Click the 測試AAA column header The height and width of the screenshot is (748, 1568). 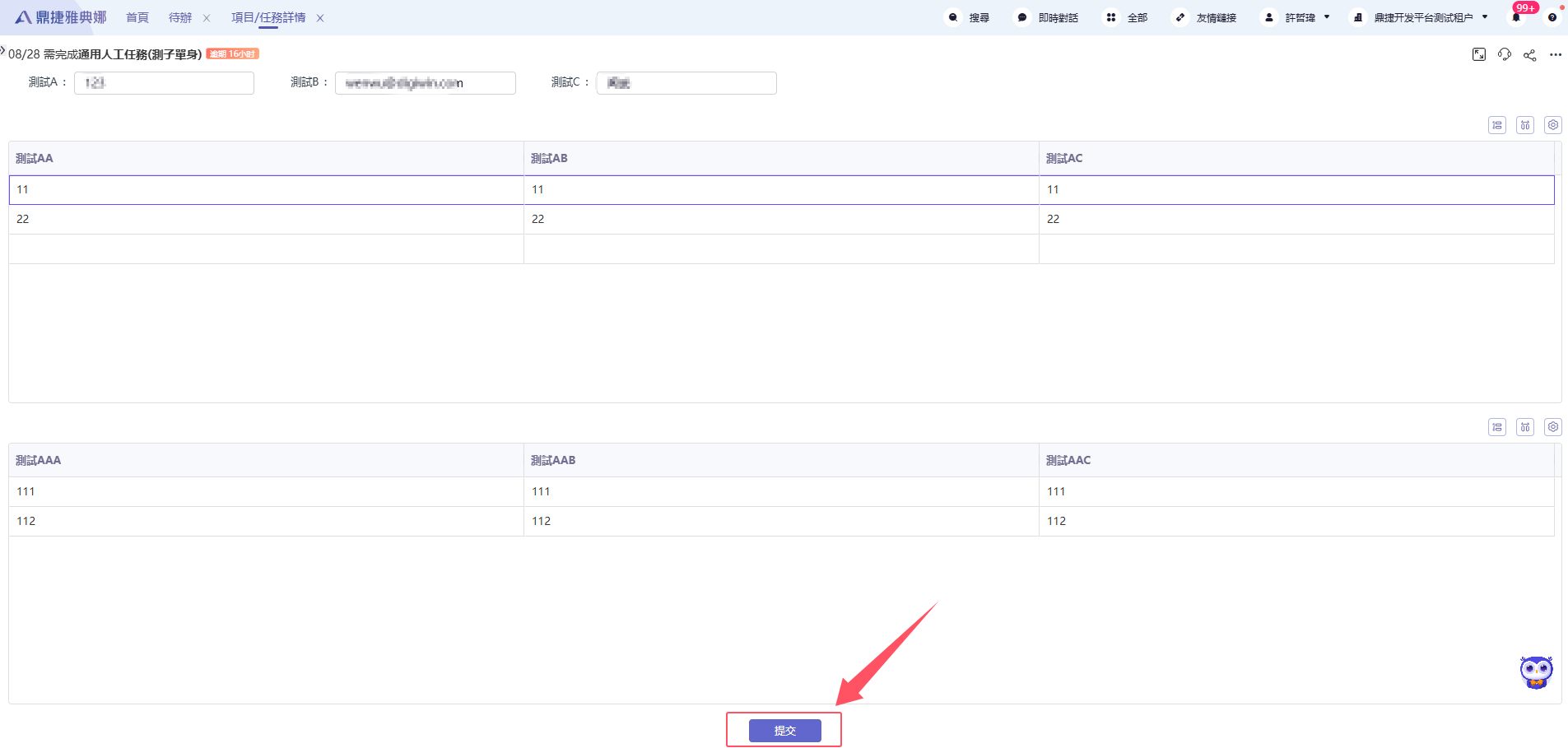[x=266, y=460]
